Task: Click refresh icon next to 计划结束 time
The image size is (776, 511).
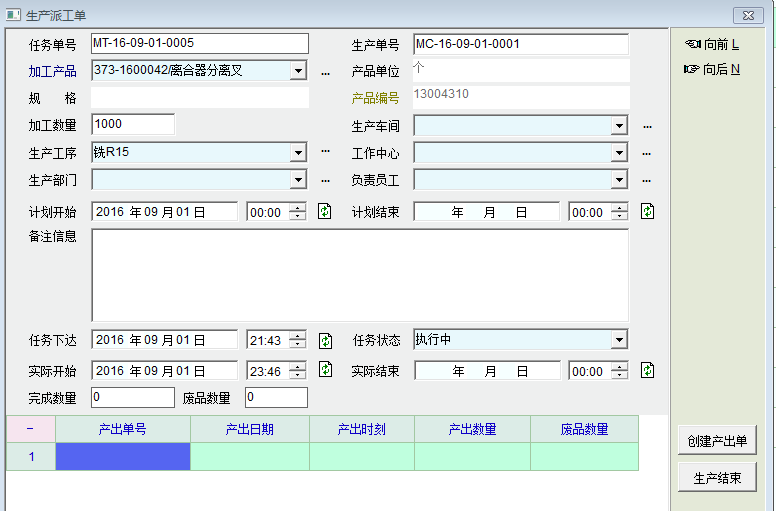Action: [x=647, y=211]
